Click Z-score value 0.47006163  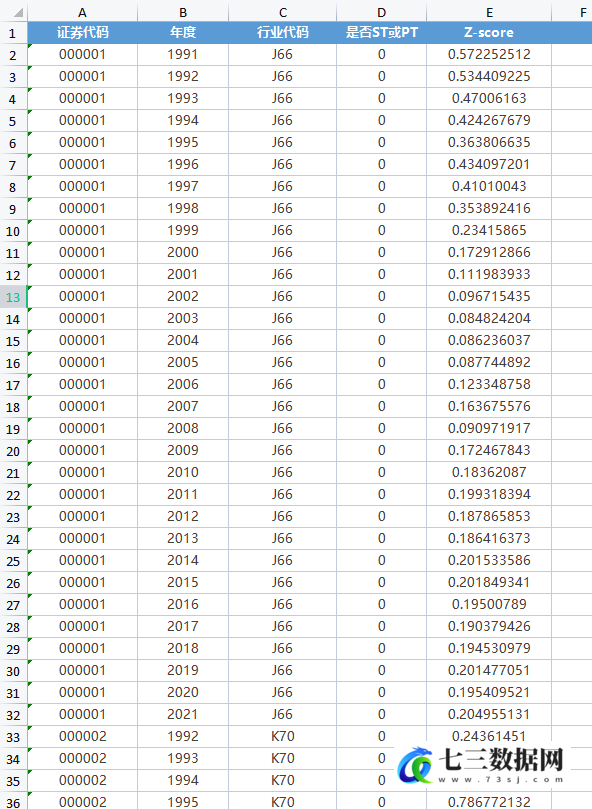(x=489, y=98)
